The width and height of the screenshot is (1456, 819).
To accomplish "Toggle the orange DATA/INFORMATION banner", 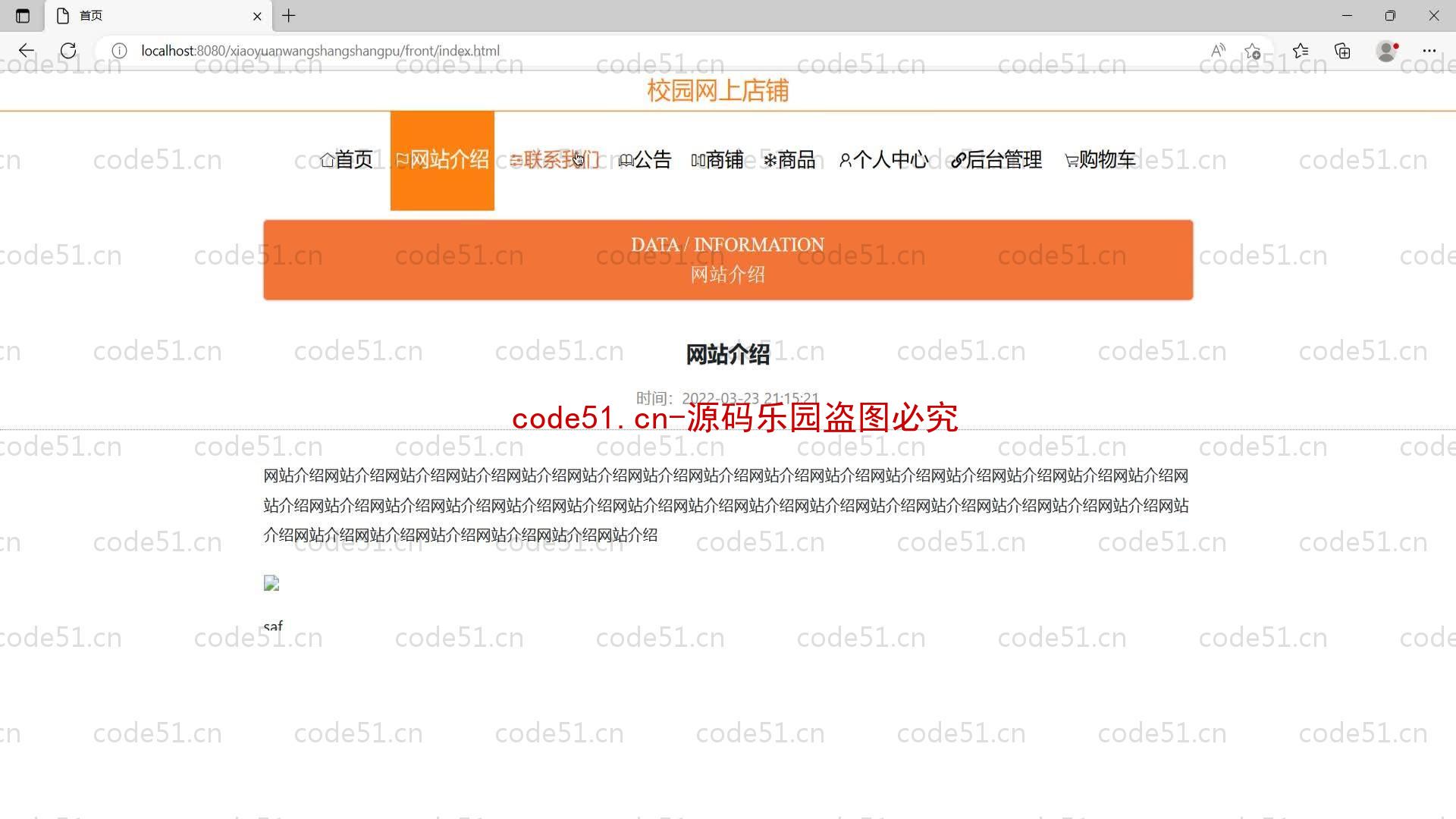I will point(728,258).
